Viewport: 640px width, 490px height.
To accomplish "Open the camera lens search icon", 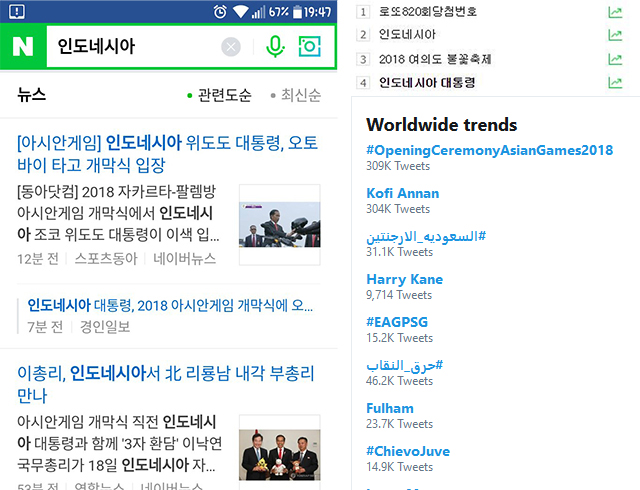I will 311,47.
